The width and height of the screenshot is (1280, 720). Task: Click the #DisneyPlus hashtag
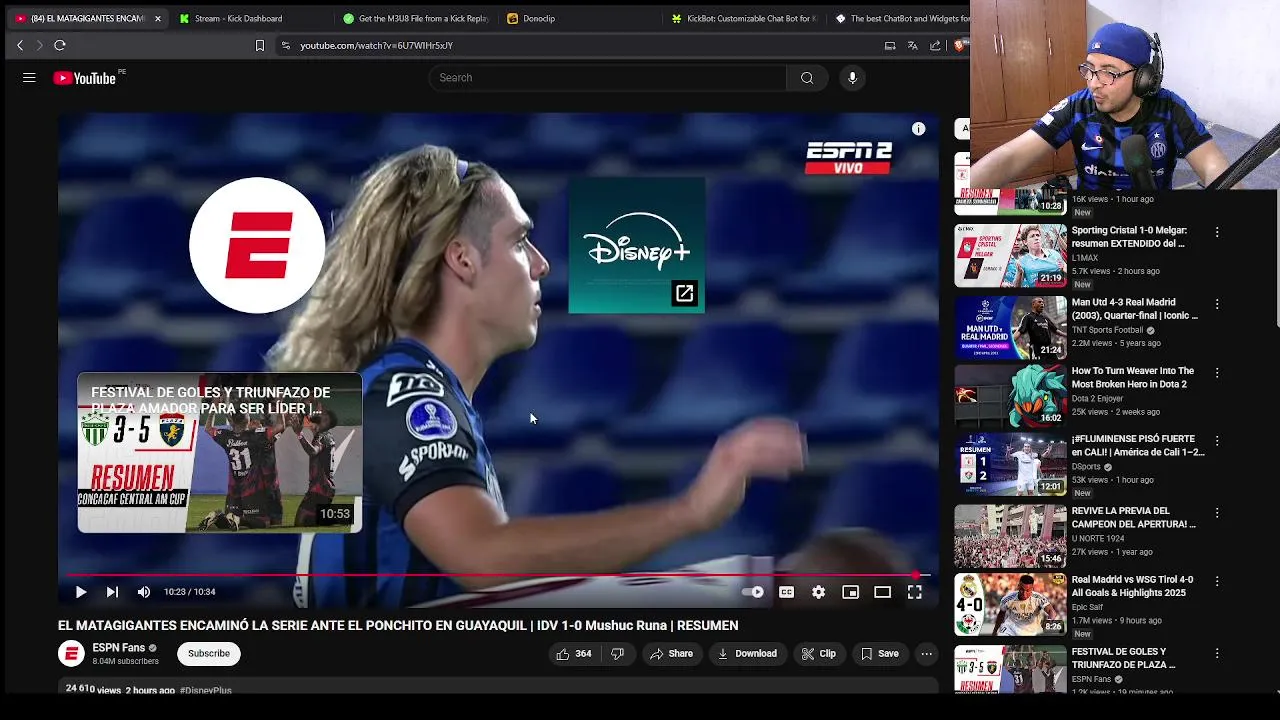click(206, 690)
